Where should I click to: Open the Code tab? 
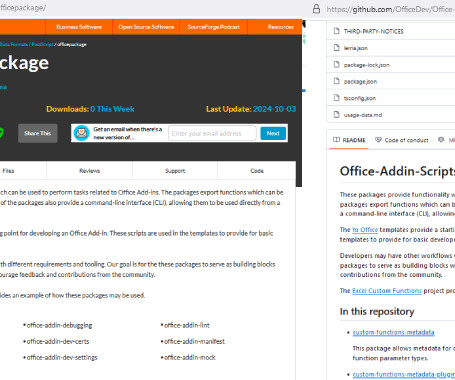pos(257,171)
